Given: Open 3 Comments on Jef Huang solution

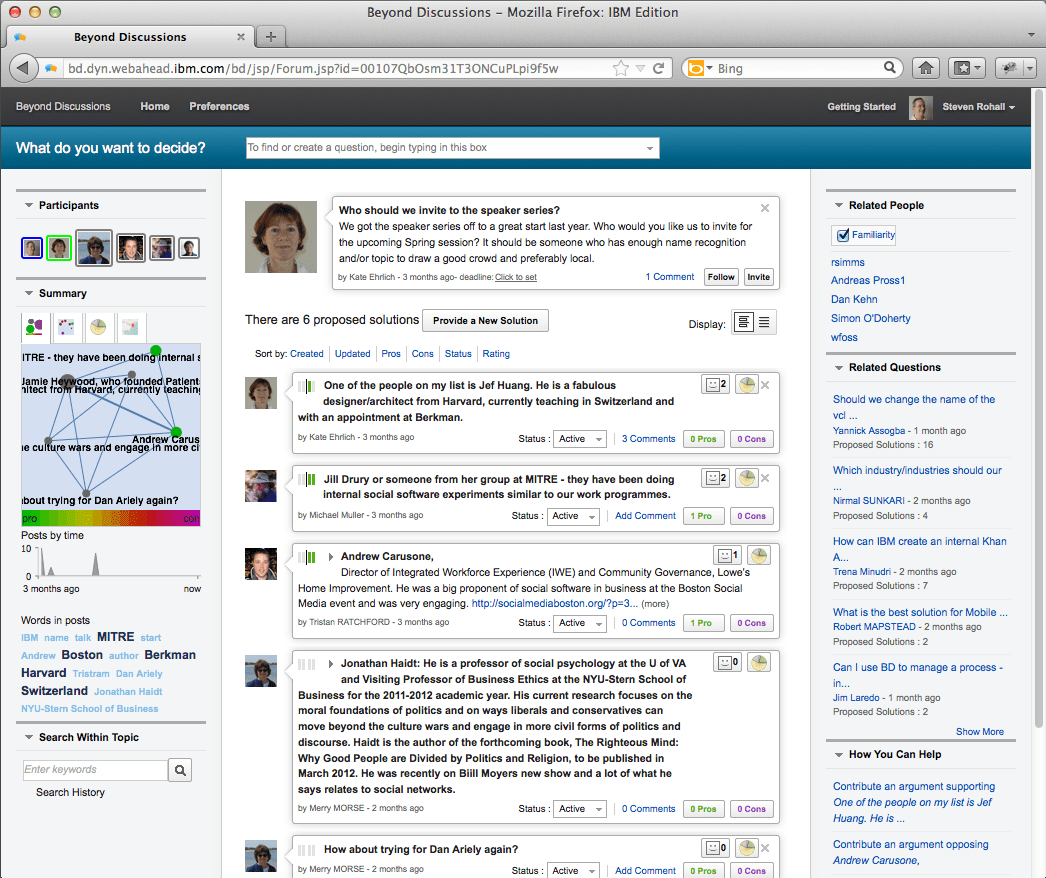Looking at the screenshot, I should point(648,438).
